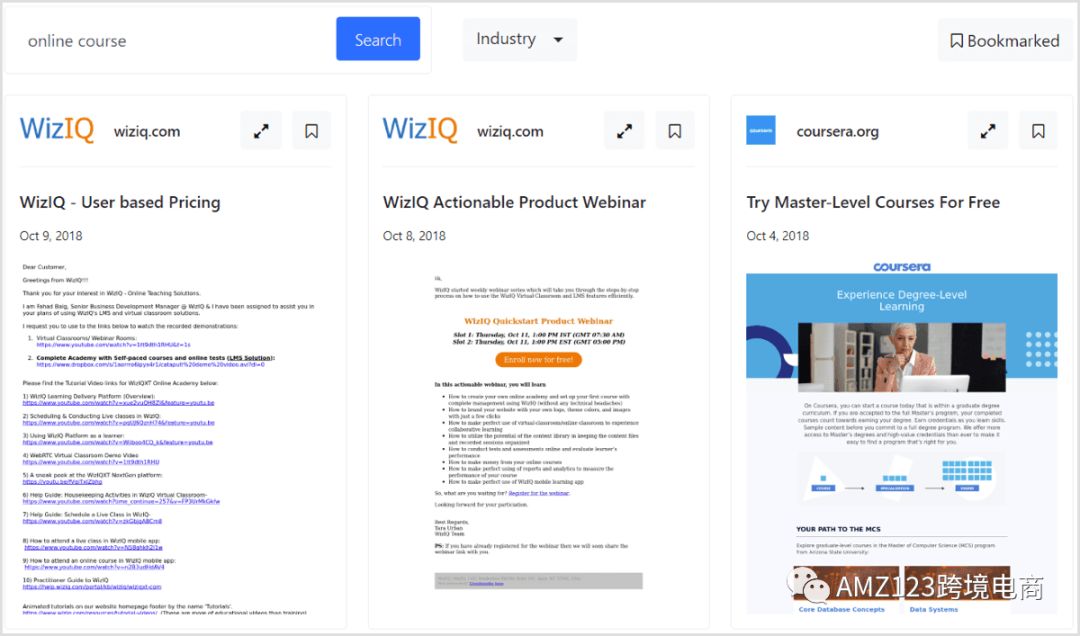The width and height of the screenshot is (1080, 636).
Task: Open the Industry dropdown filter
Action: (519, 39)
